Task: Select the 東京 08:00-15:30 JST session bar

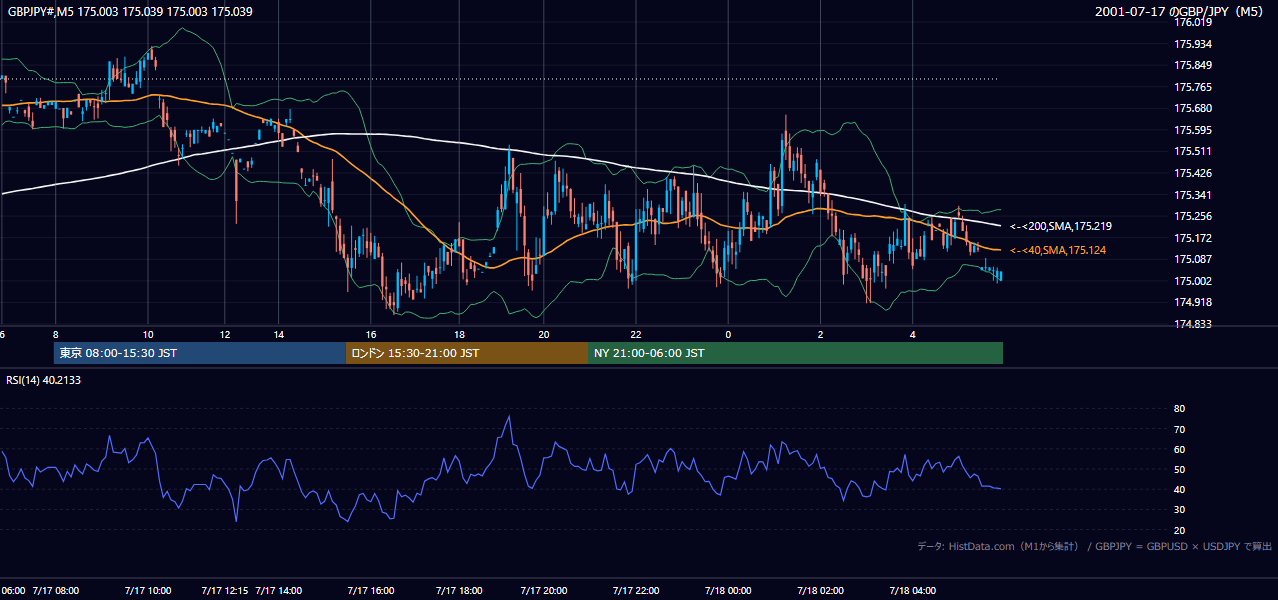Action: [200, 353]
